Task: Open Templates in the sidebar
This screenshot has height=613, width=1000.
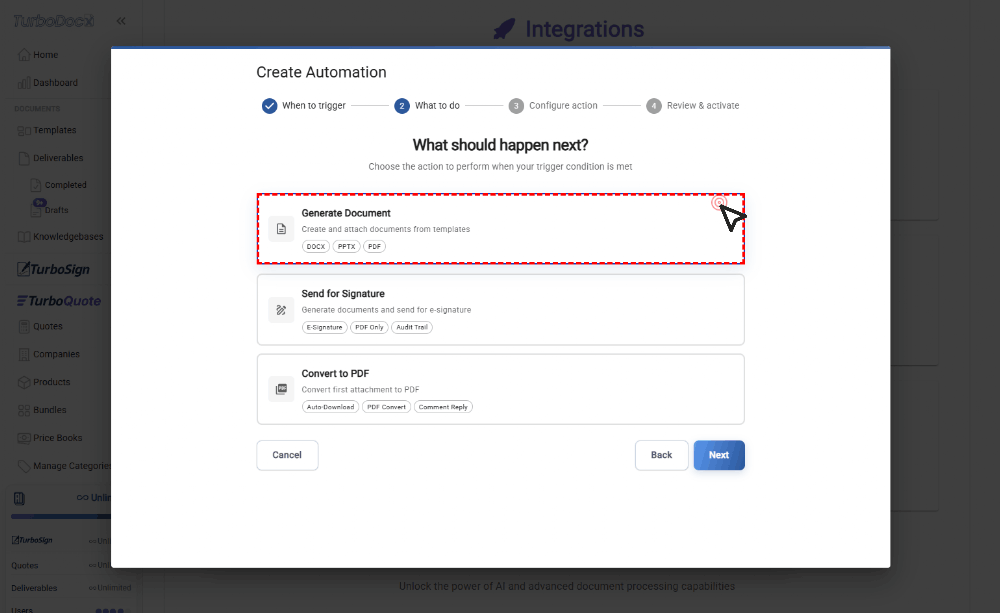Action: pos(54,130)
